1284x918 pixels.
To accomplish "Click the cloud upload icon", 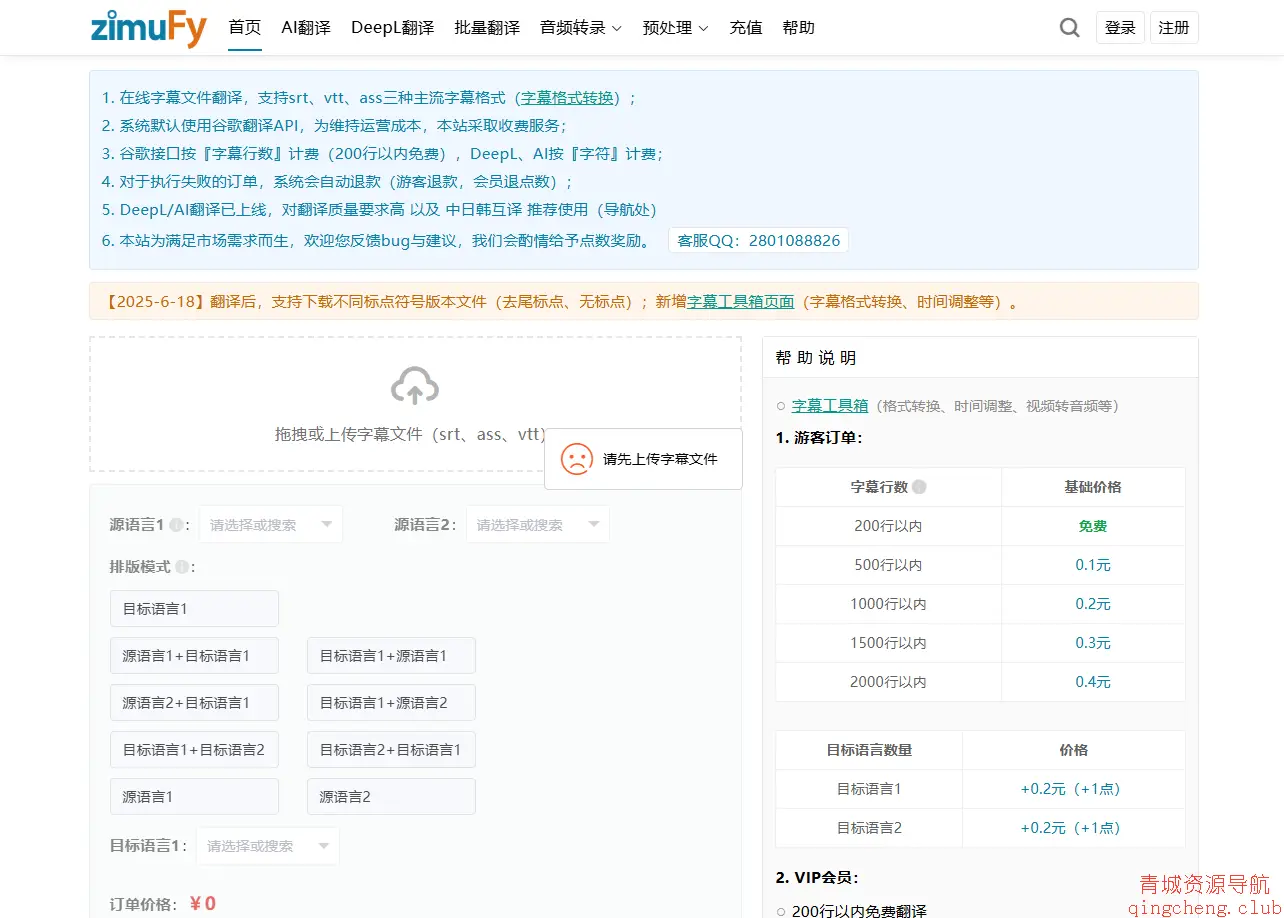I will point(415,386).
